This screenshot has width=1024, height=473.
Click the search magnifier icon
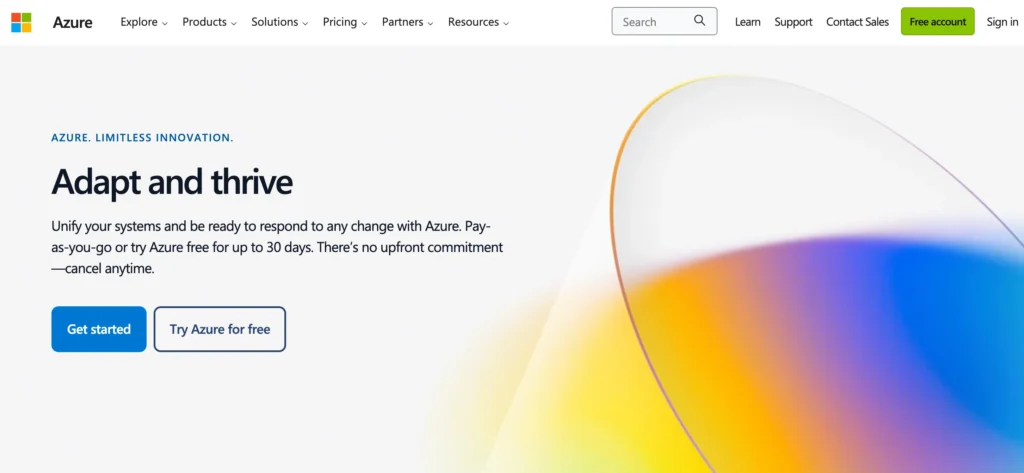coord(699,21)
